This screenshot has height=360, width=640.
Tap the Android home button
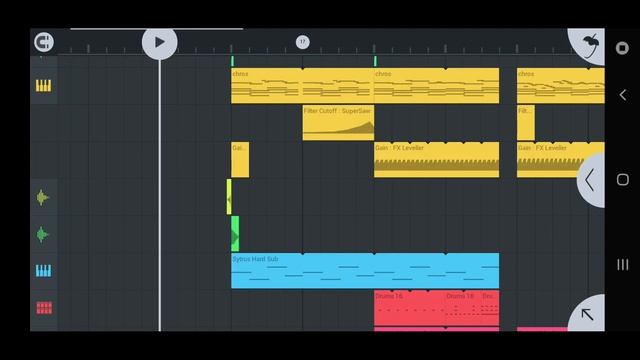coord(622,180)
